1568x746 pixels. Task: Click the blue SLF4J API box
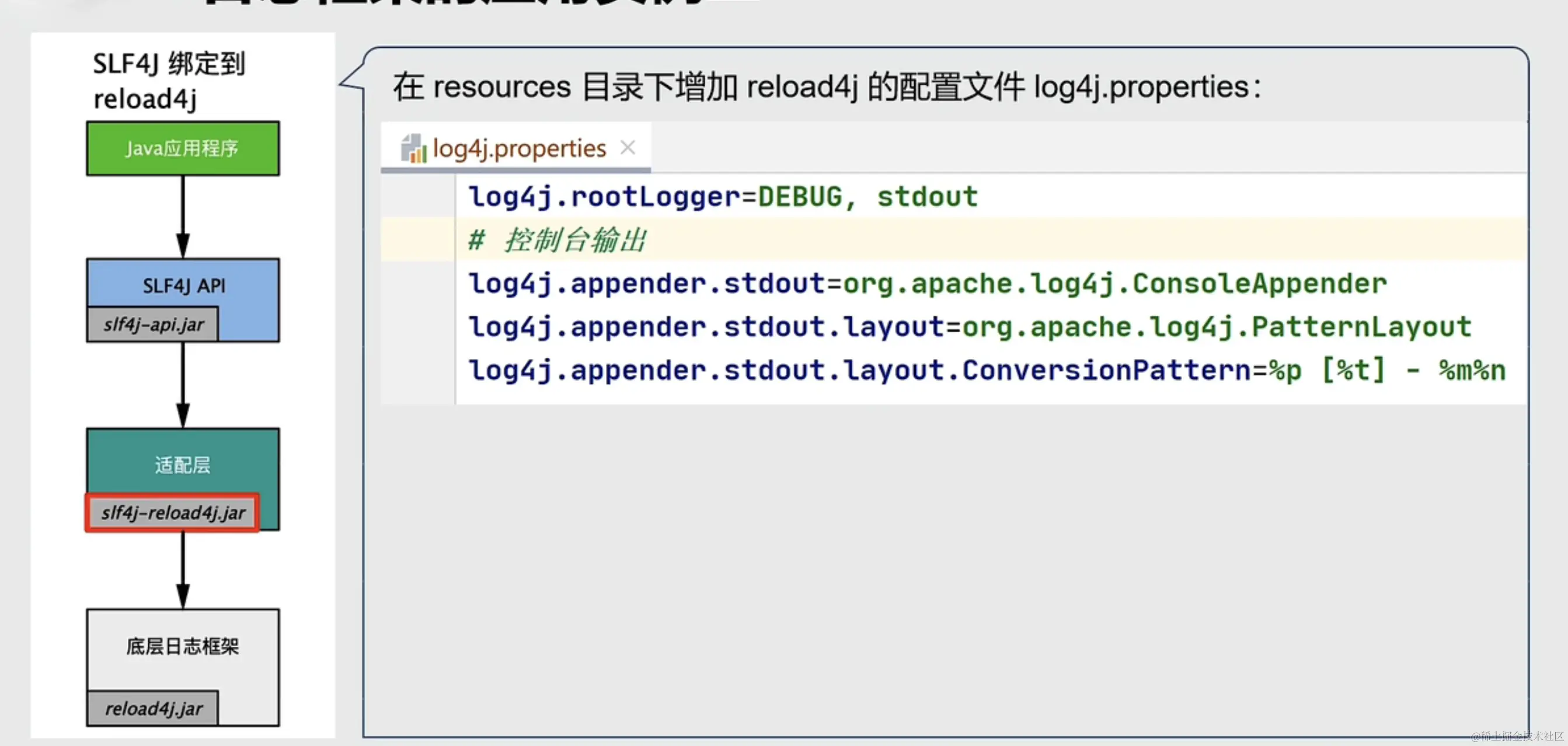click(184, 285)
